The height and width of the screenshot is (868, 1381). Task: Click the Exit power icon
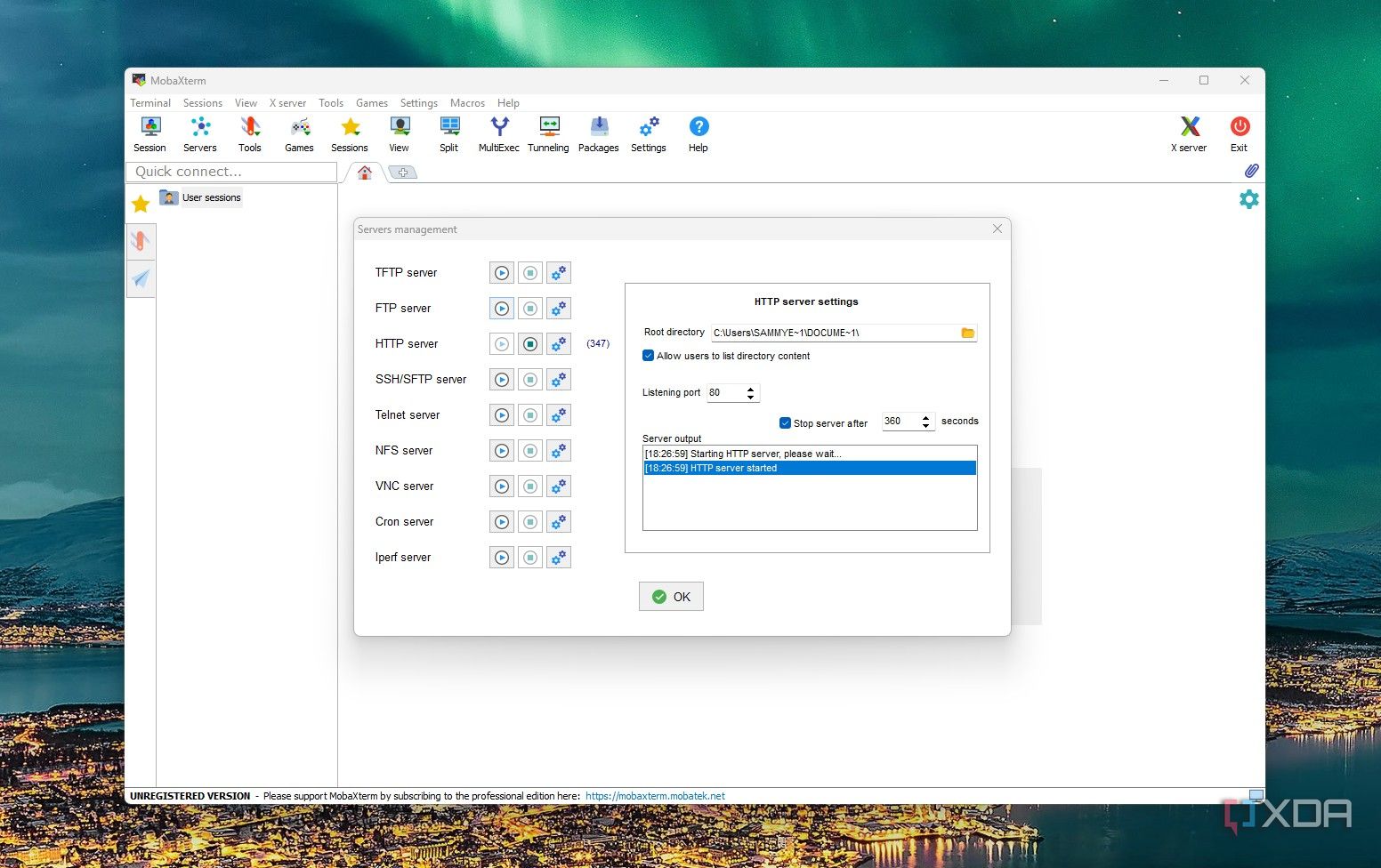[x=1240, y=134]
